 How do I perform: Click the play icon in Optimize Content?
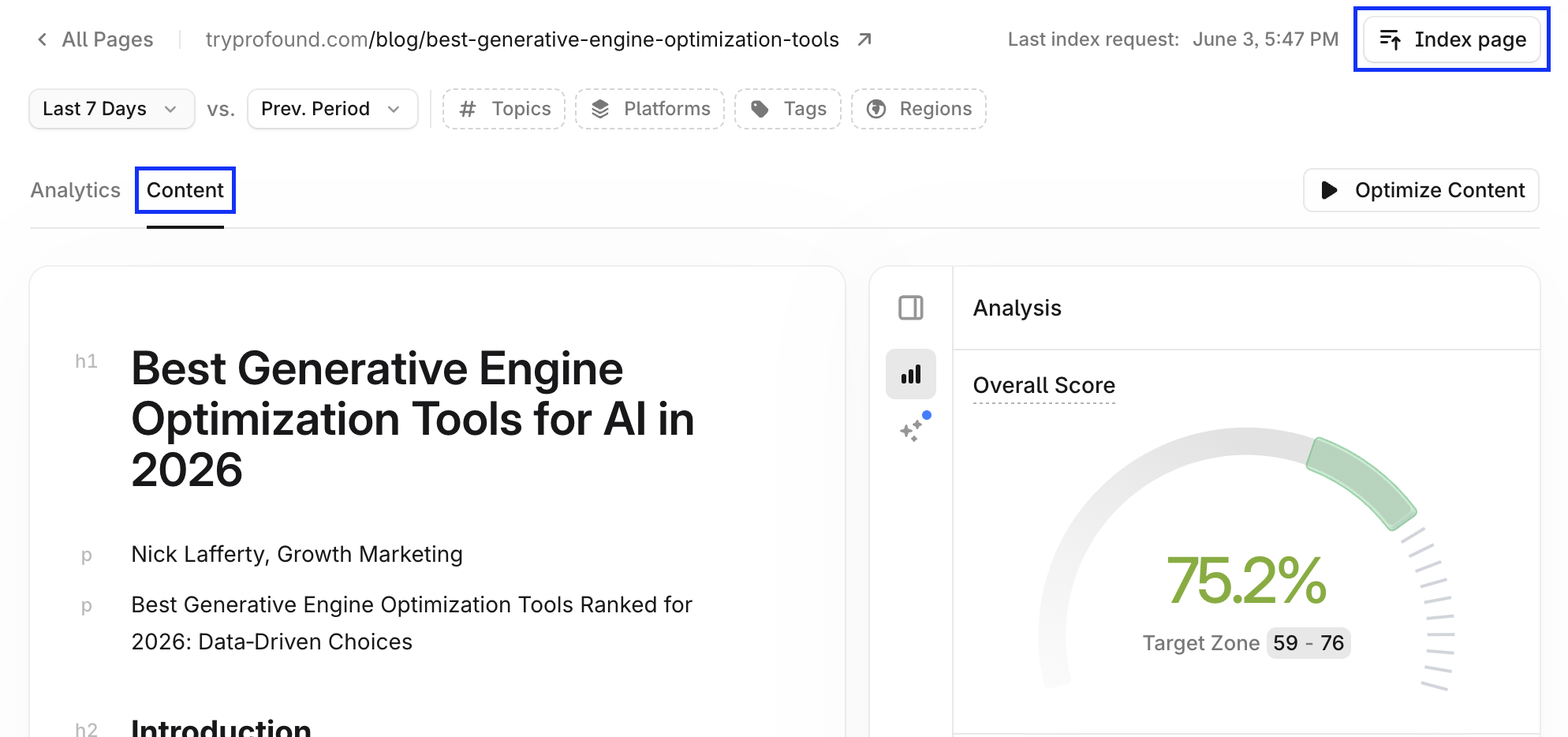click(x=1329, y=190)
